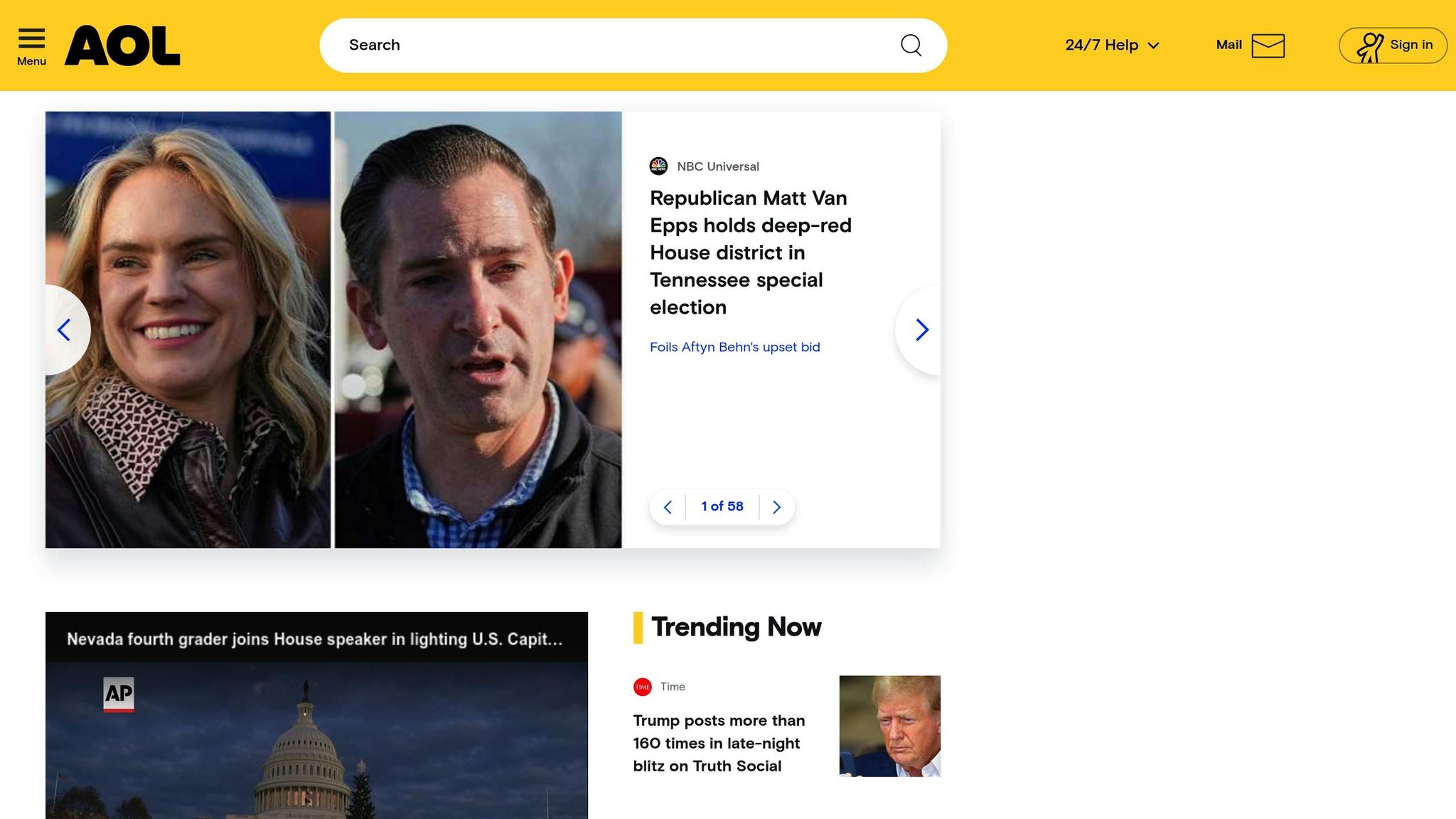The height and width of the screenshot is (819, 1456).
Task: Click the carousel photo of Matt Van Epps
Action: point(478,330)
